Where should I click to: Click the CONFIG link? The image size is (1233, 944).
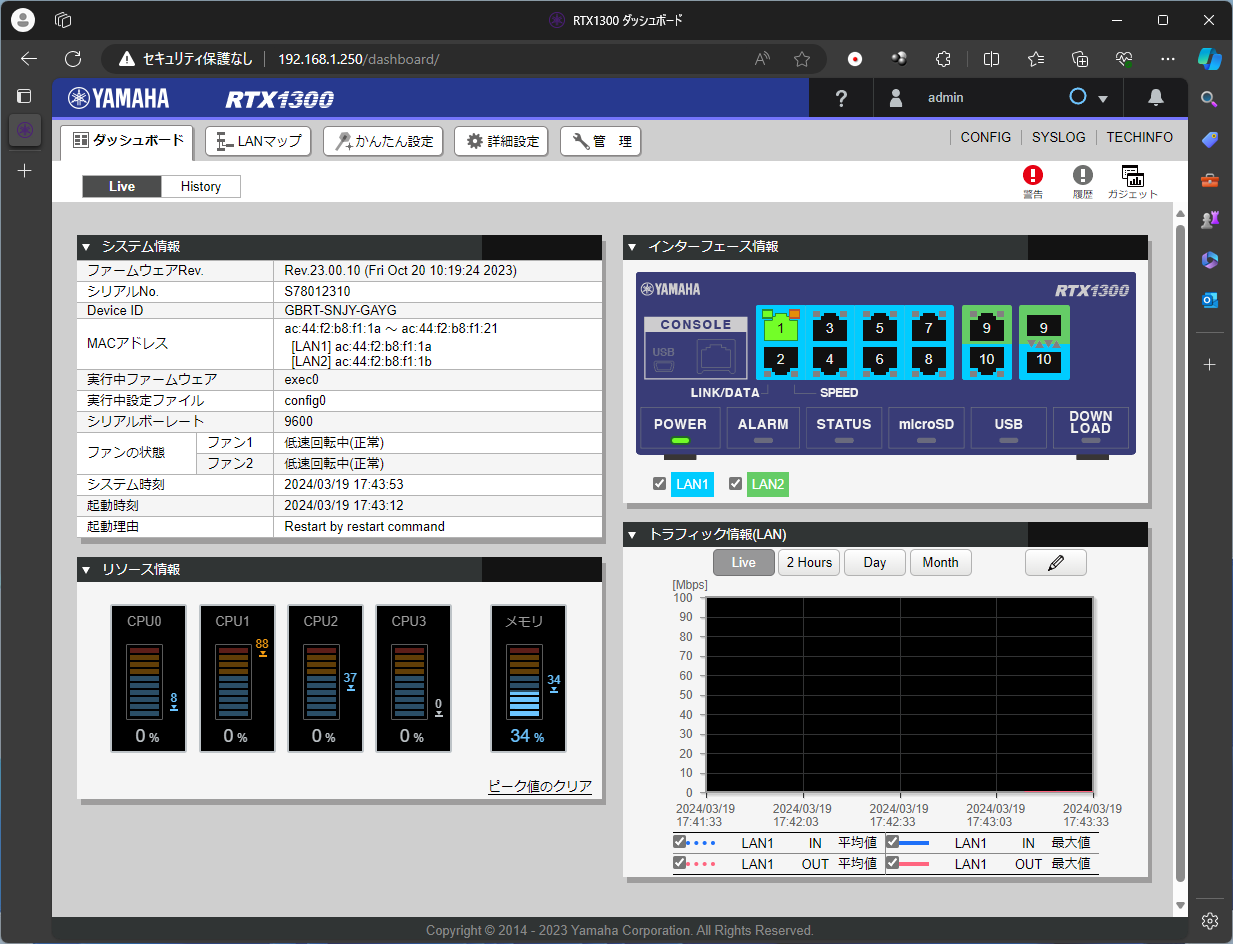986,137
